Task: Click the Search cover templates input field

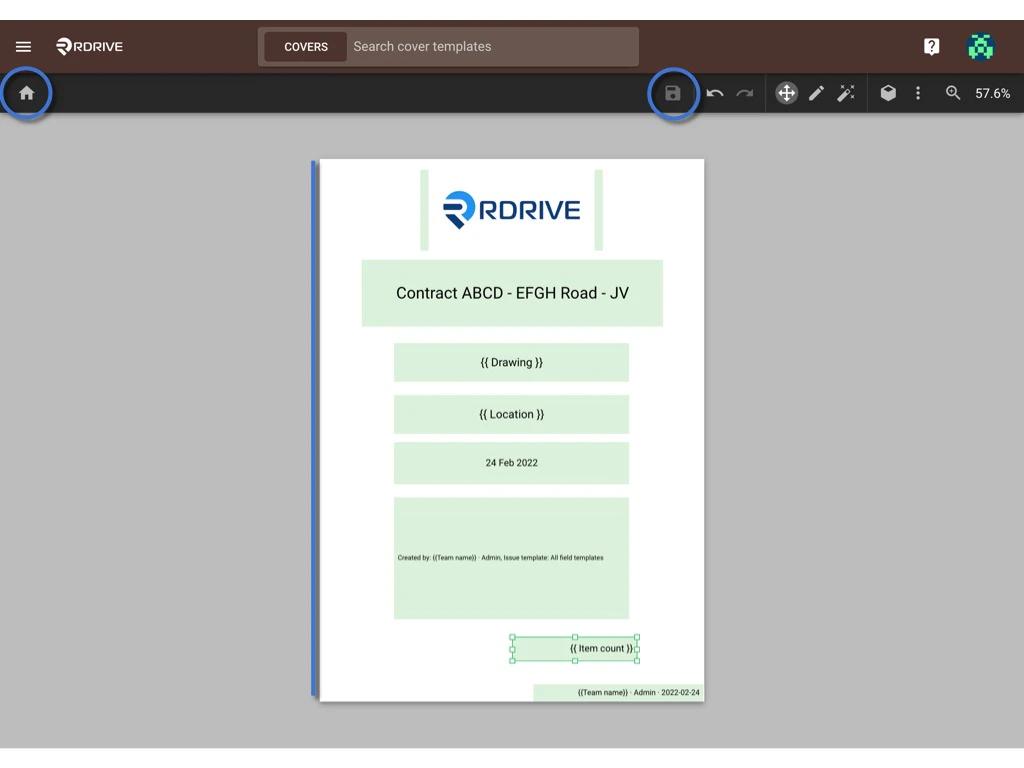Action: pyautogui.click(x=490, y=46)
